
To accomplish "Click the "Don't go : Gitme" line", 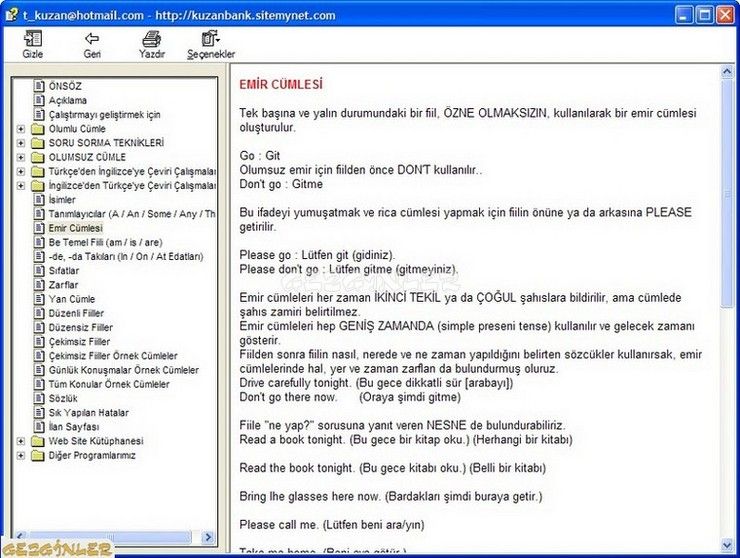I will (281, 184).
